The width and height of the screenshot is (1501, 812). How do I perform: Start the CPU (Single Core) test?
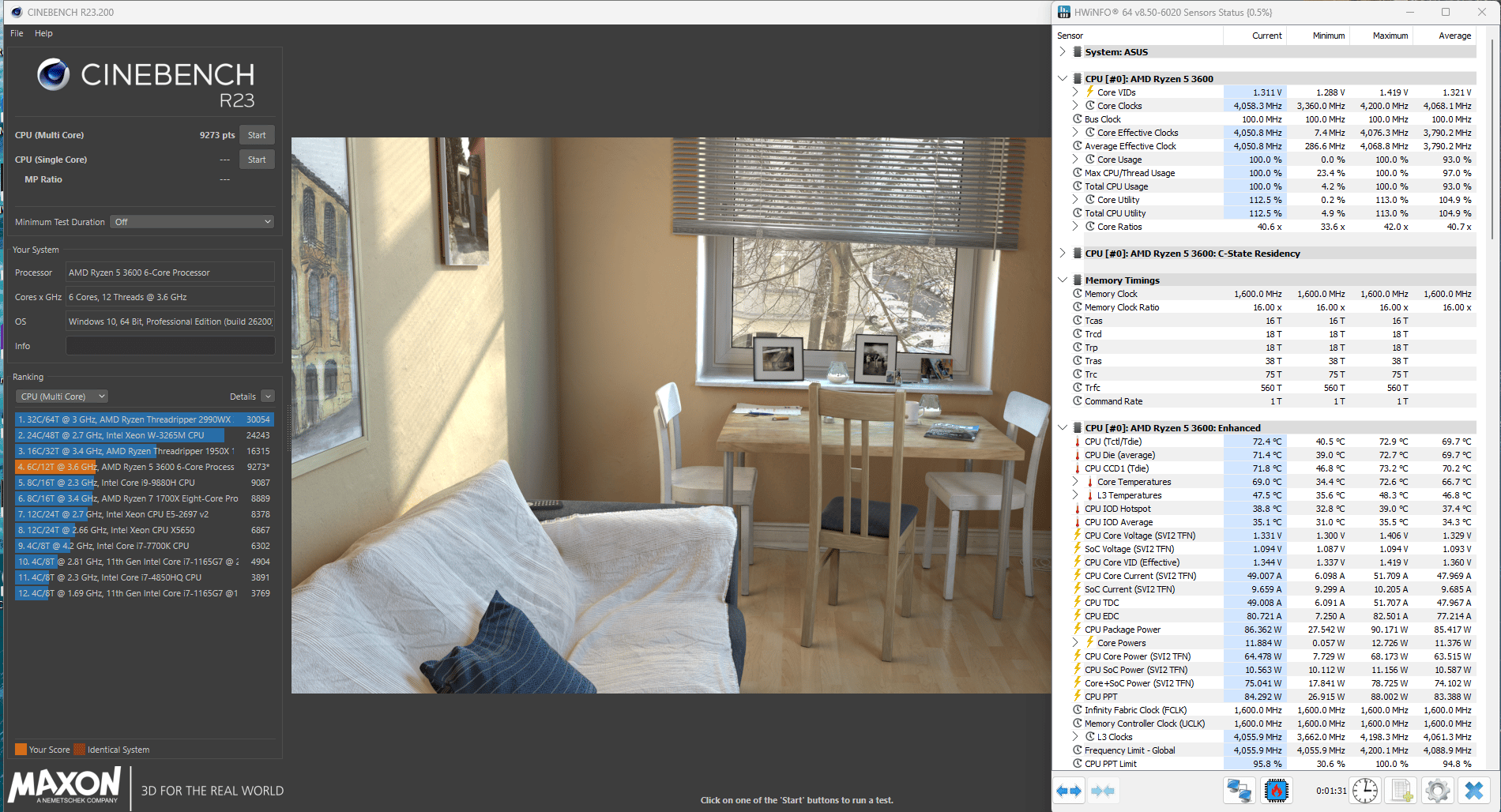coord(257,160)
